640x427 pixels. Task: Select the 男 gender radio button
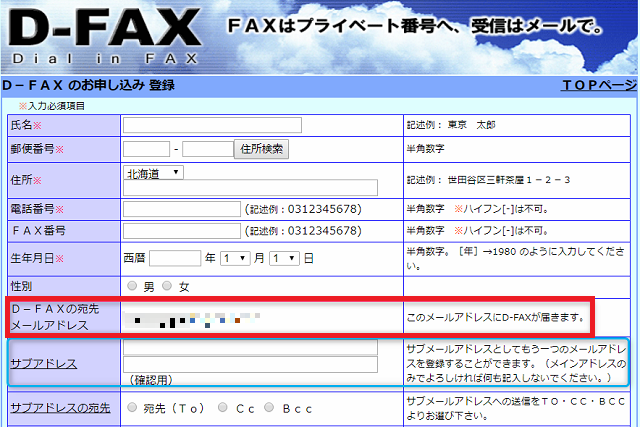(x=132, y=286)
